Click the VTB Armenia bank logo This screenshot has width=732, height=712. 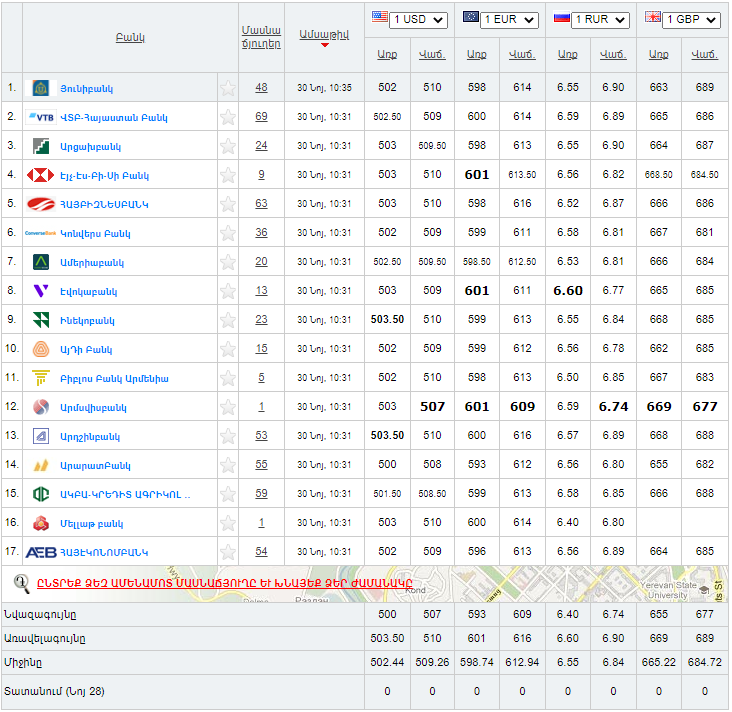[41, 117]
